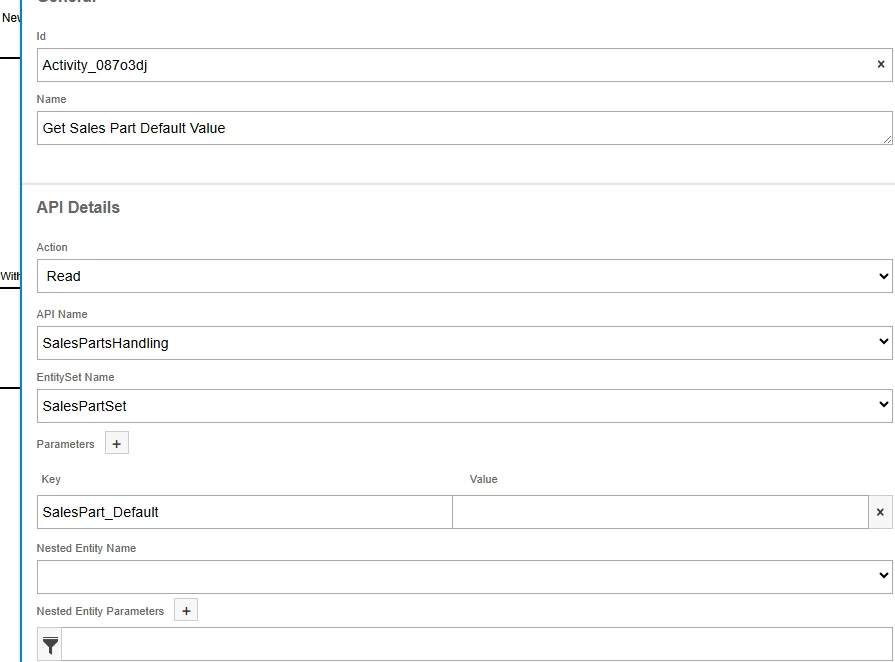This screenshot has width=895, height=662.
Task: Click the EntitySet Name label
Action: [75, 377]
